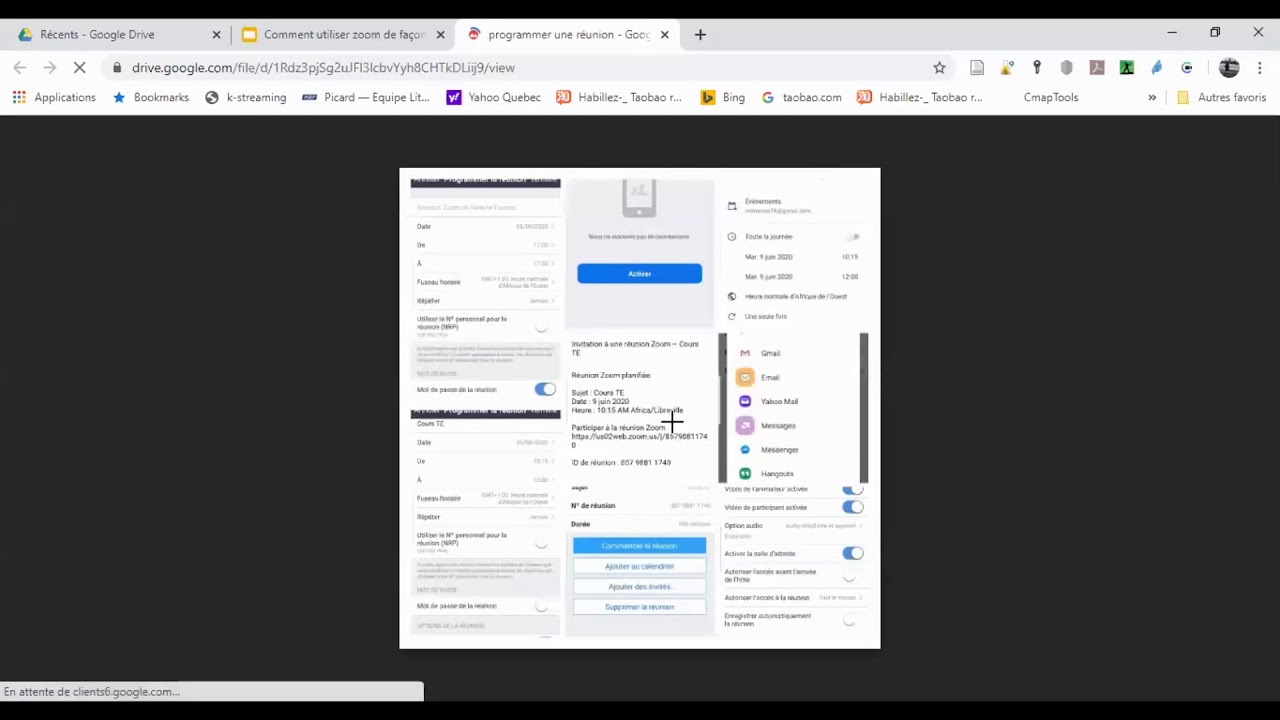Viewport: 1280px width, 720px height.
Task: Open the Adobe Acrobat PDF extension
Action: pos(1097,67)
